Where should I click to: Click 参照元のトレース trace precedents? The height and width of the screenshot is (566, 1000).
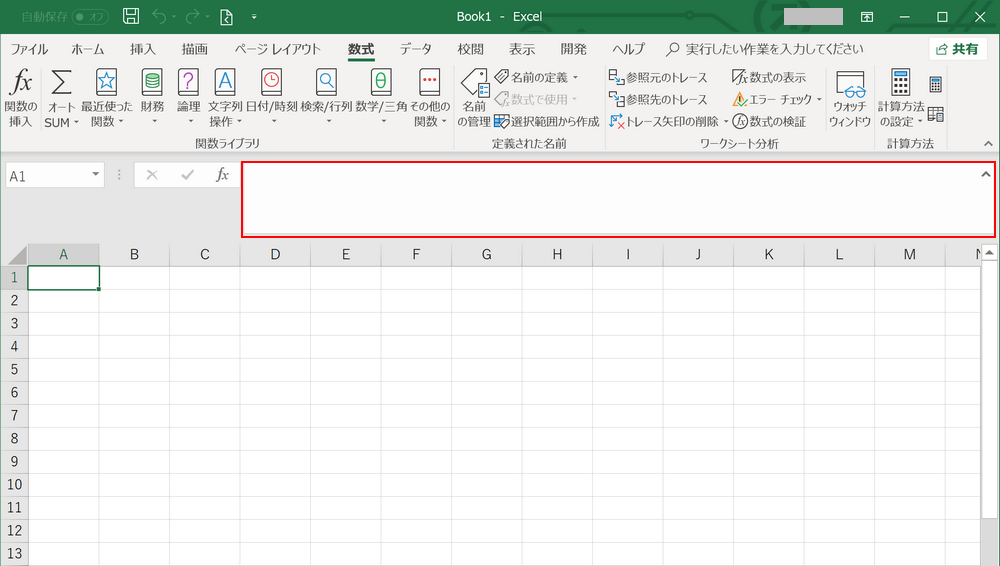658,77
